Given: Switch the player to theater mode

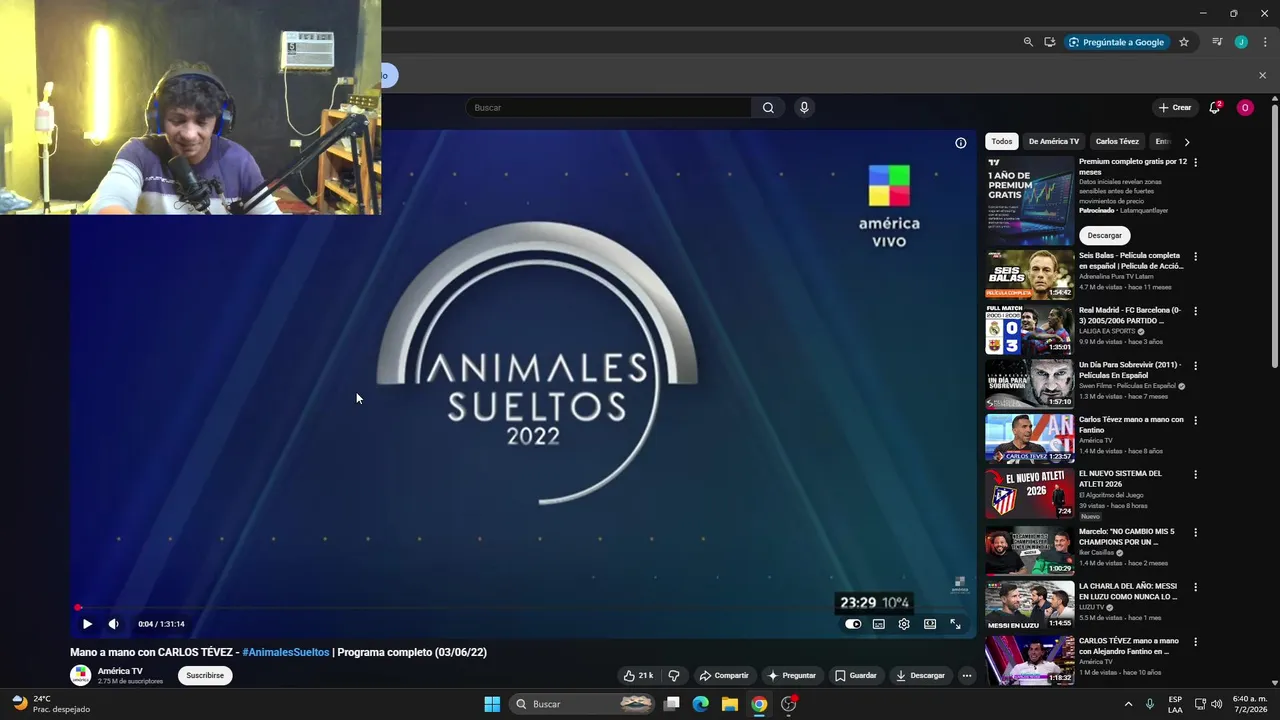Looking at the screenshot, I should (930, 624).
